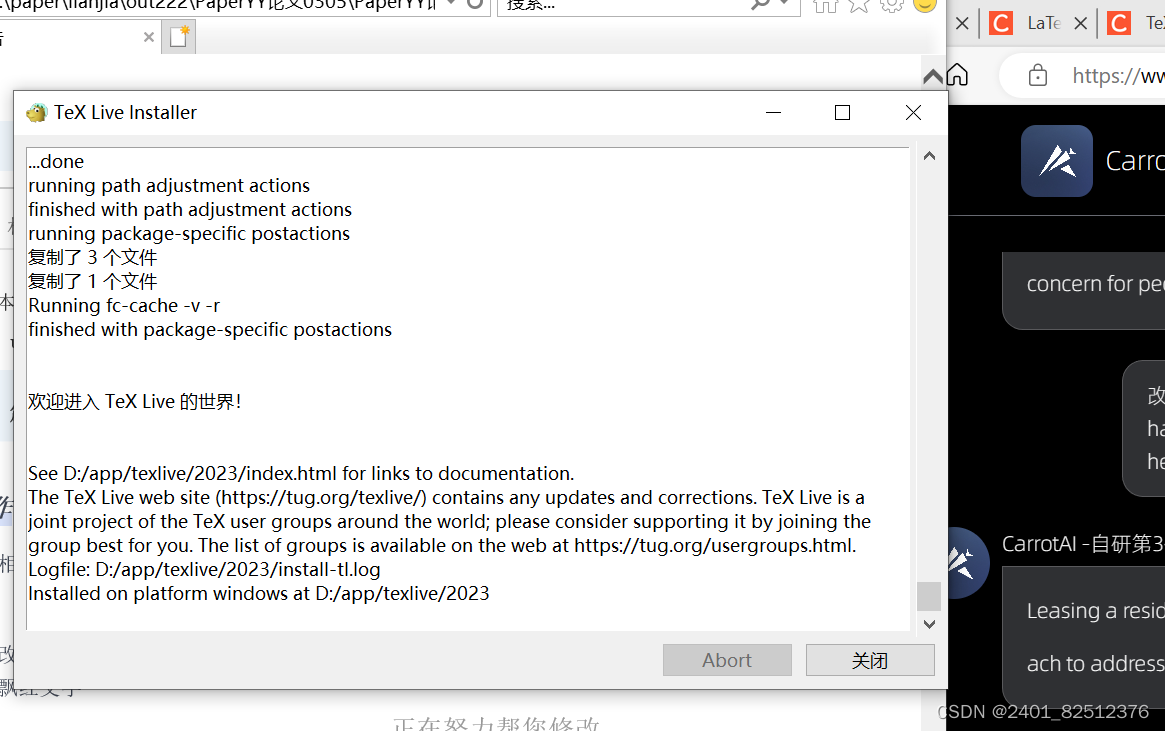Screen dimensions: 1165x731
Task: Click the CarrotAI logo in the right browser
Action: pyautogui.click(x=1057, y=160)
